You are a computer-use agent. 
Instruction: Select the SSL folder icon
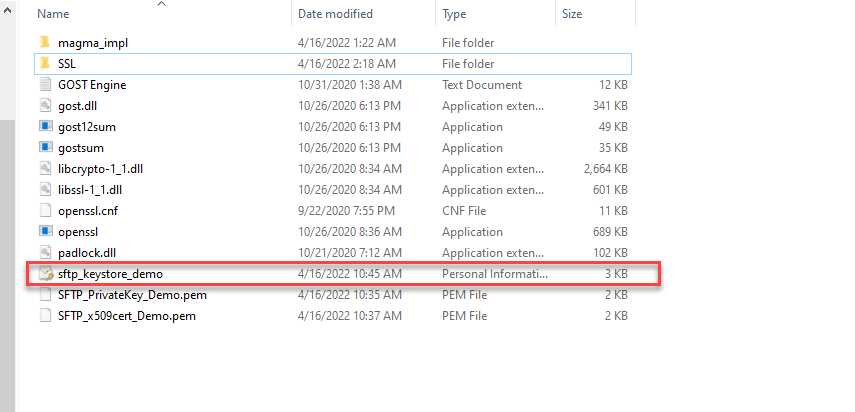(45, 64)
